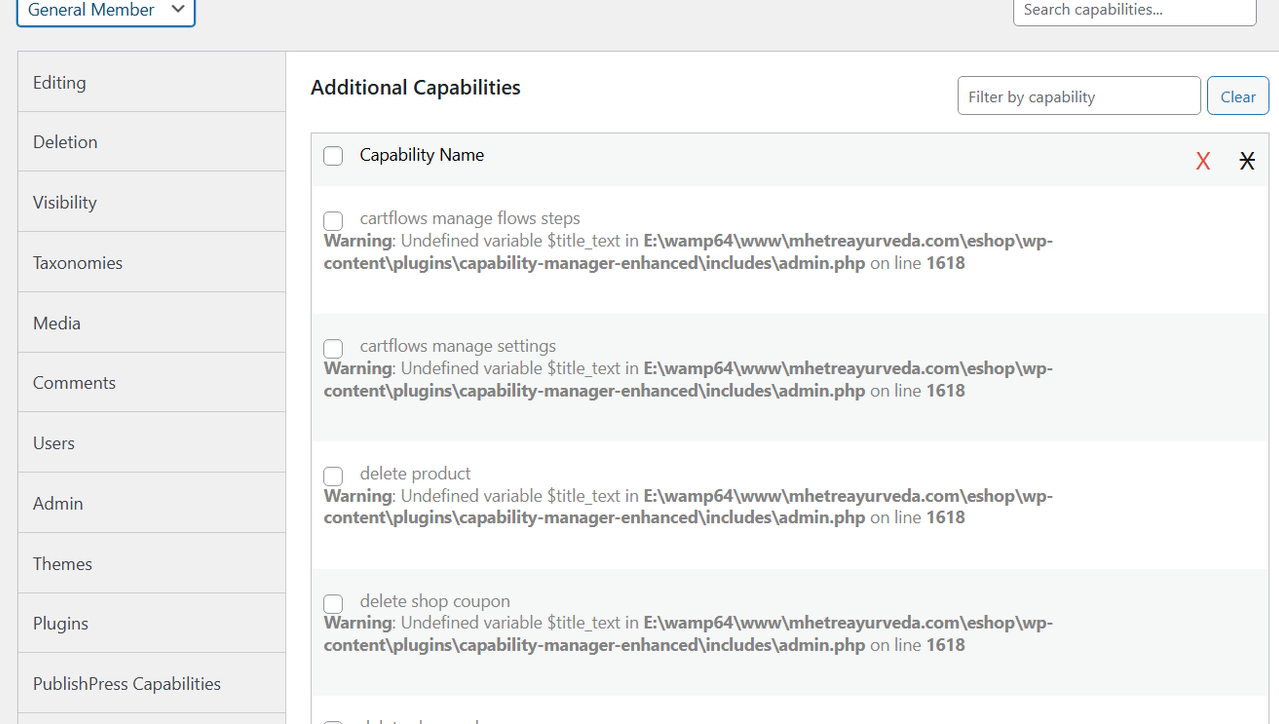Switch to the Comments tab
This screenshot has width=1279, height=724.
pyautogui.click(x=152, y=383)
